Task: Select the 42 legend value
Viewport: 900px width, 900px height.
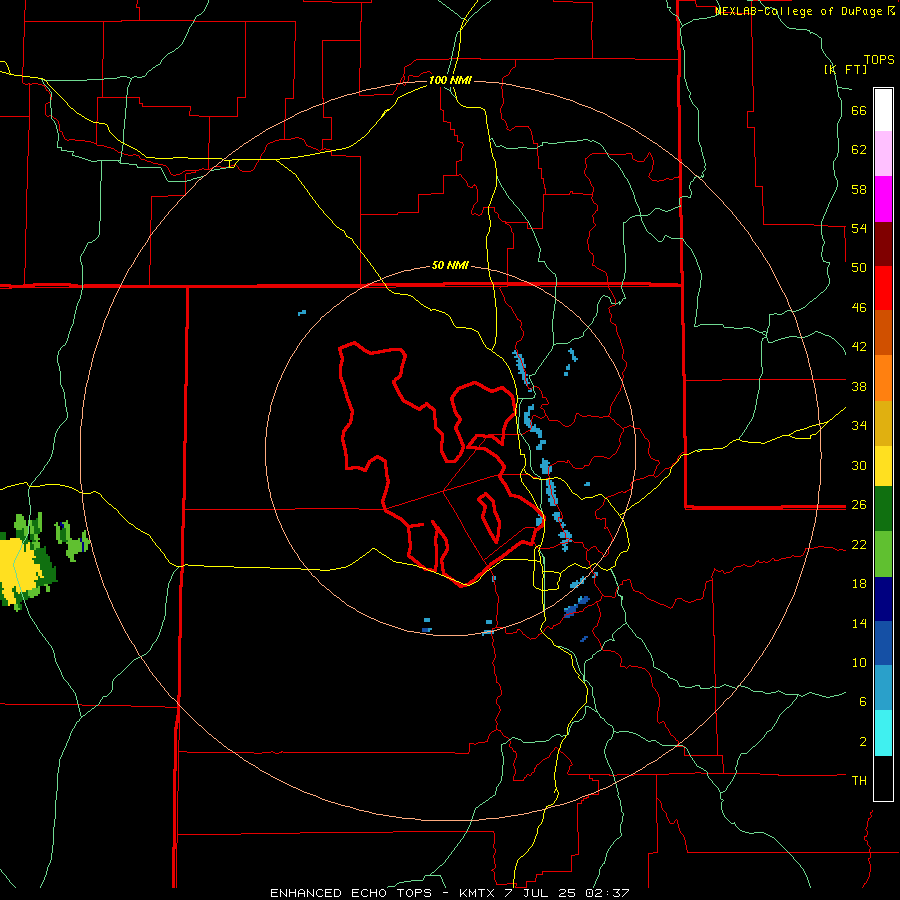Action: [x=859, y=347]
